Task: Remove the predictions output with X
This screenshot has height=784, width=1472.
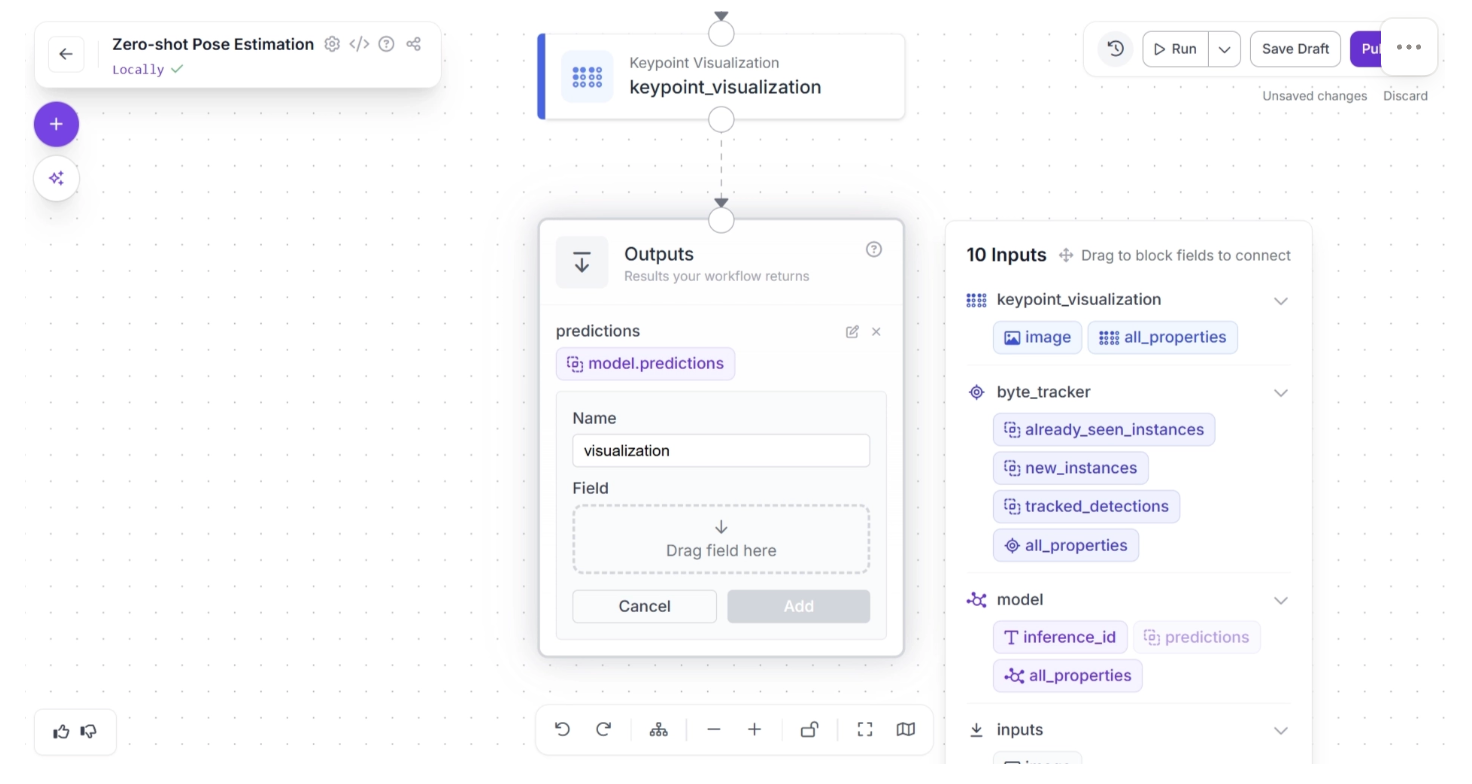Action: pyautogui.click(x=876, y=332)
